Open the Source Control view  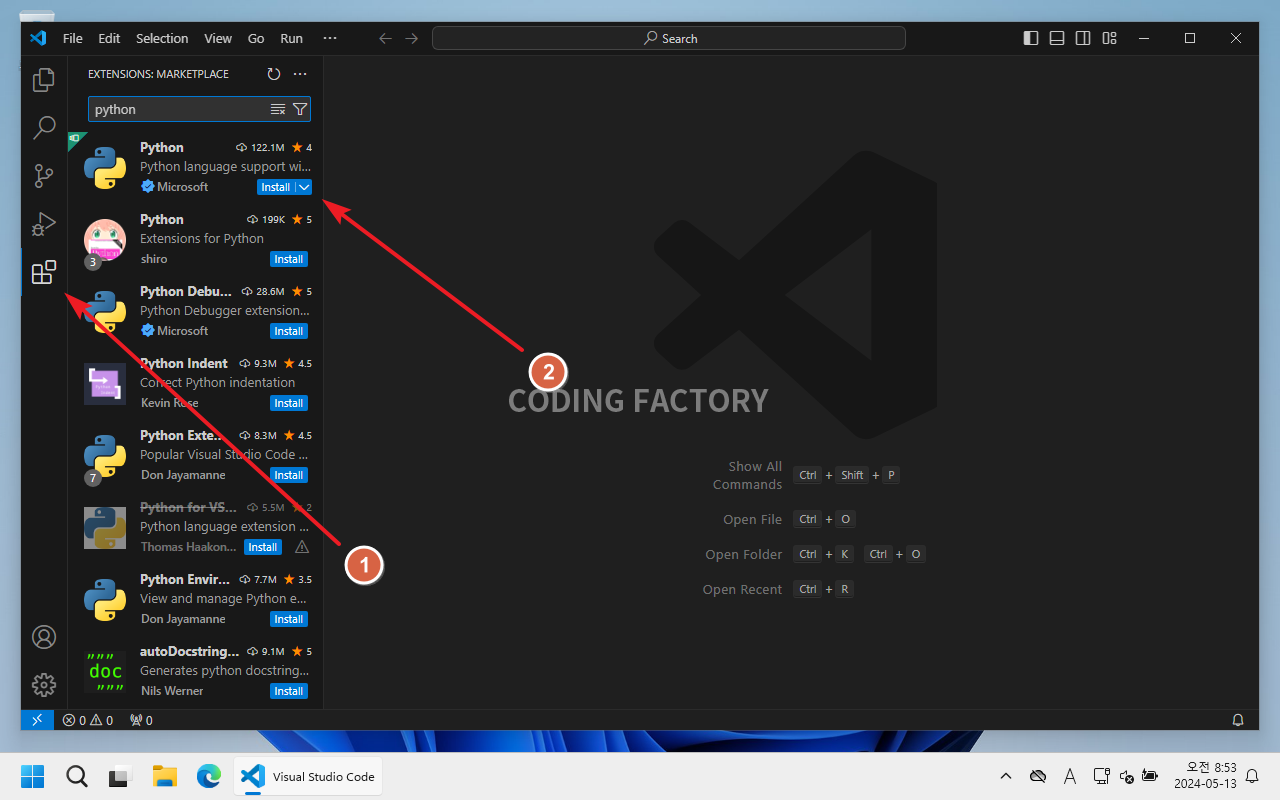[x=44, y=176]
